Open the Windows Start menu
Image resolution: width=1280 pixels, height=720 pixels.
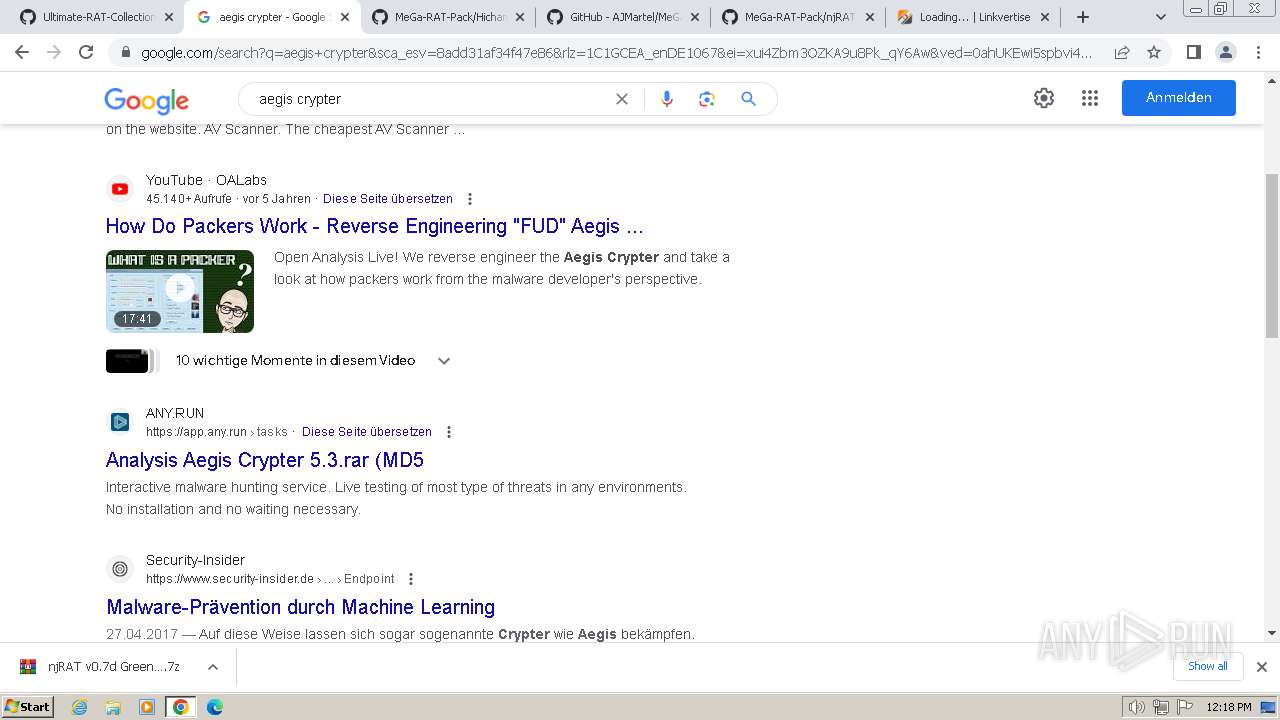[28, 706]
